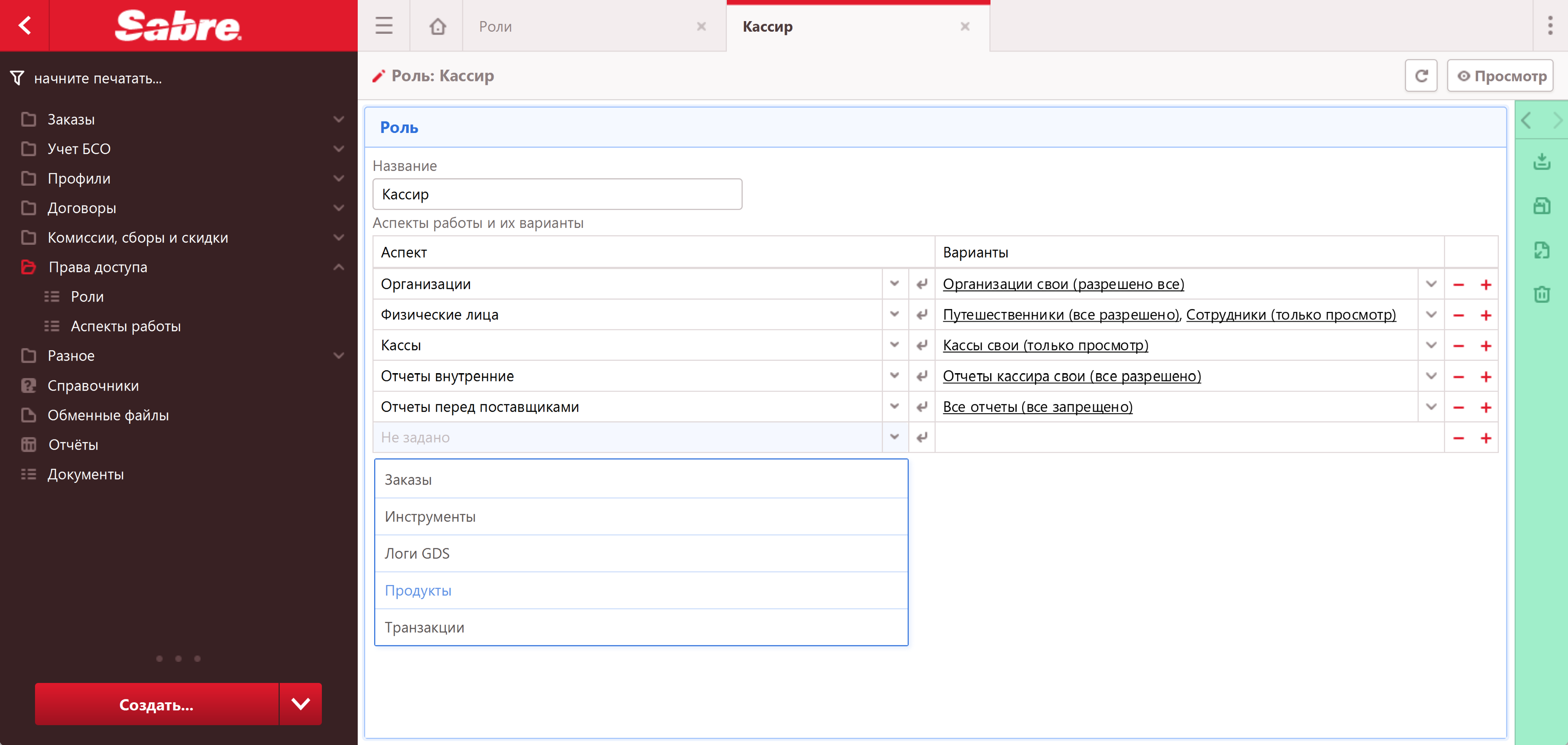Switch to the Роли tab
Image resolution: width=1568 pixels, height=745 pixels.
[x=496, y=27]
